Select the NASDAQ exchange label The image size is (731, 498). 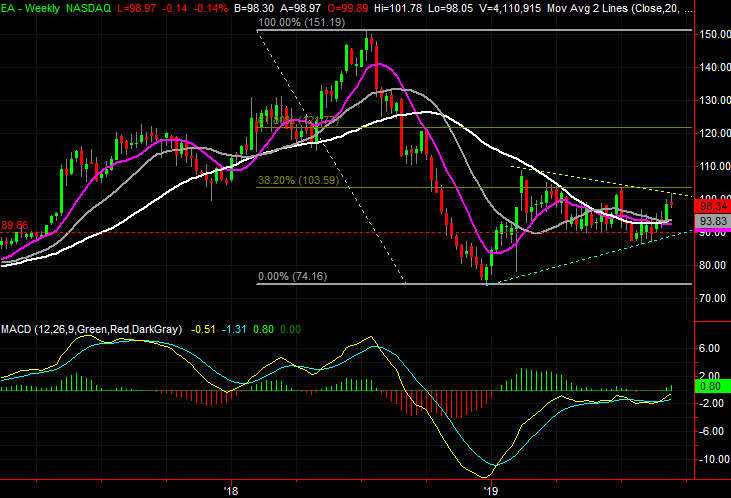[93, 7]
